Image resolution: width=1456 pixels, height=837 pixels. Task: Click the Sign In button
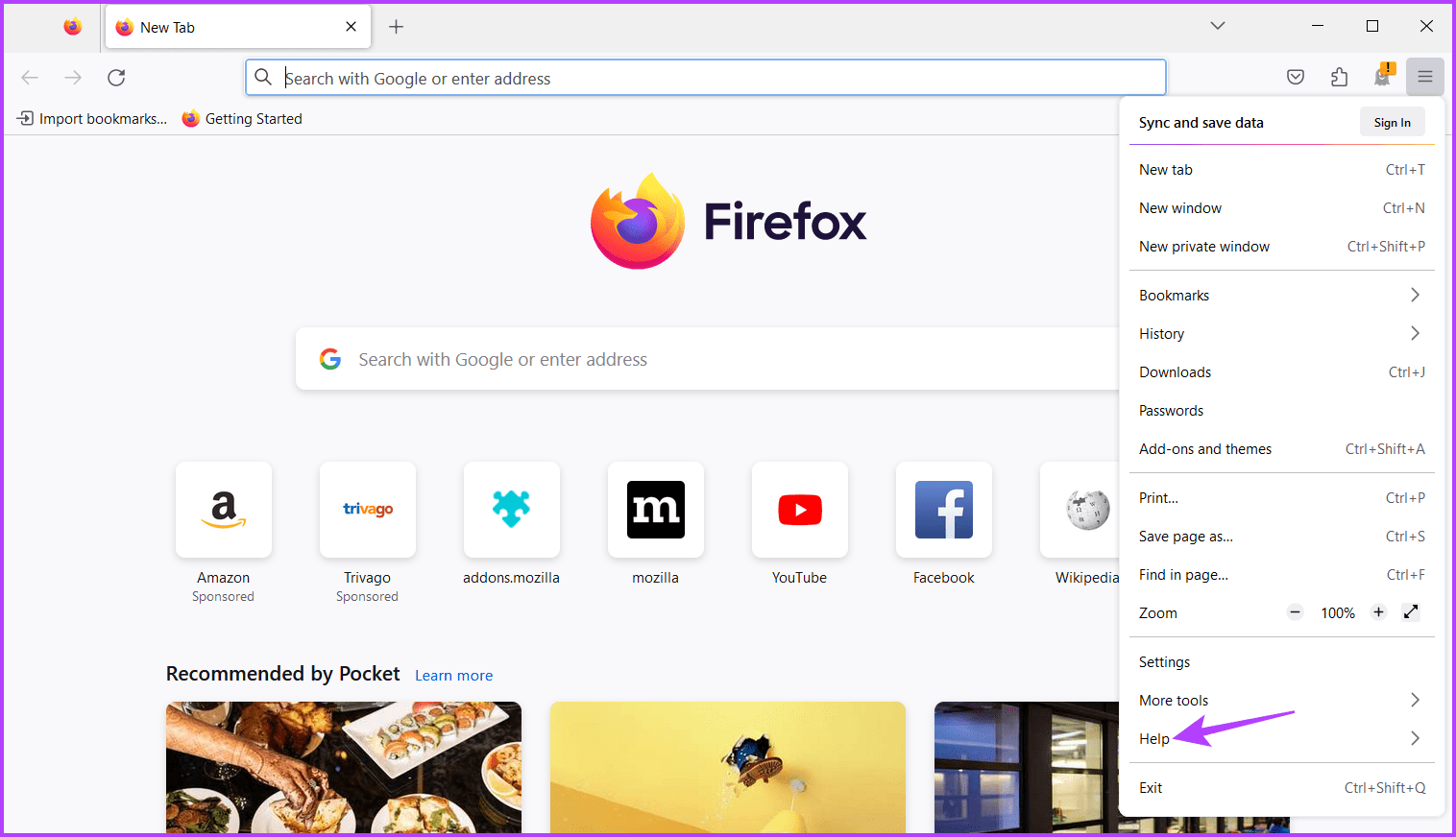point(1392,122)
